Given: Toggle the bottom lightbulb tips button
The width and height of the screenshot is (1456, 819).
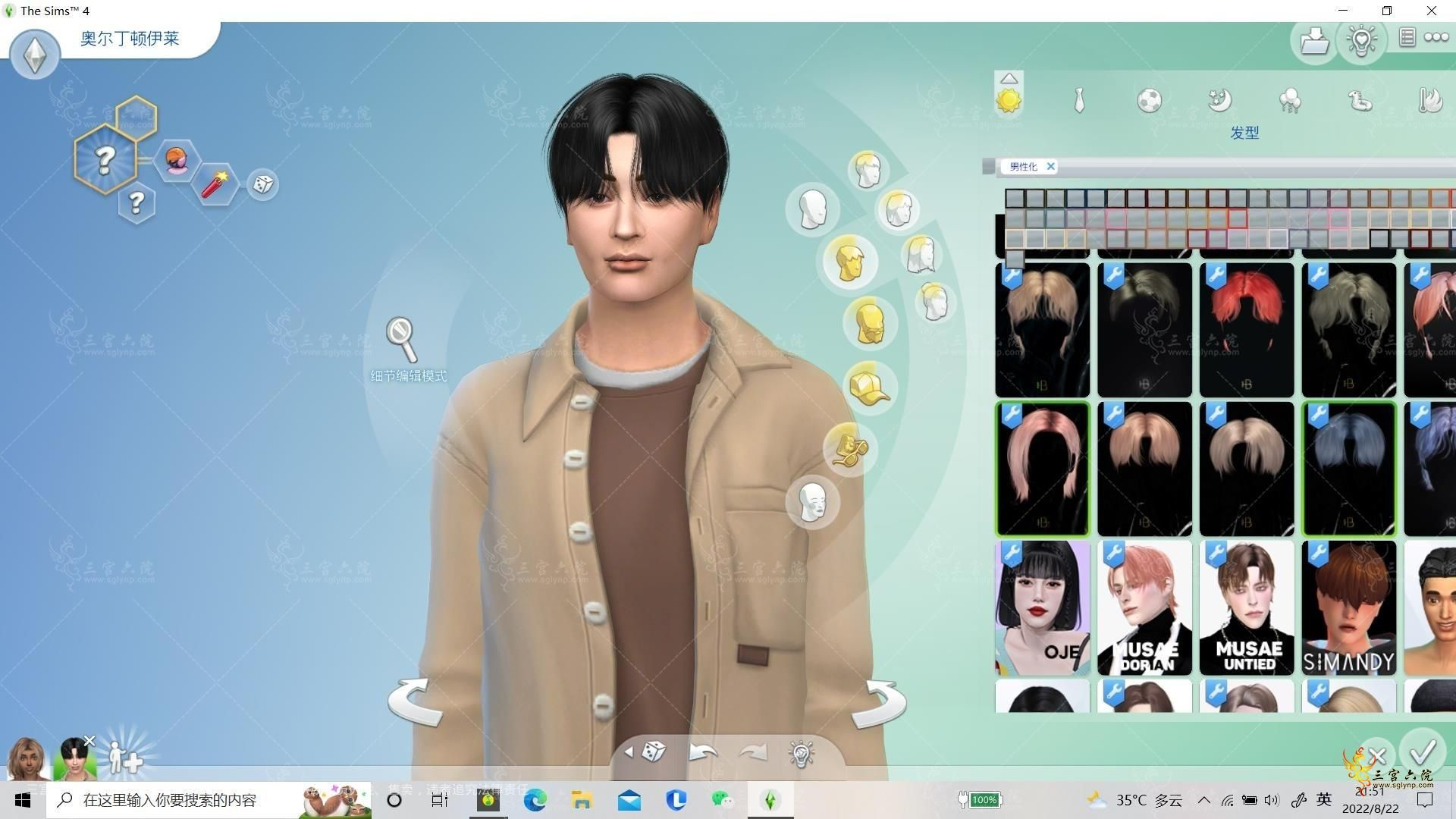Looking at the screenshot, I should [x=801, y=753].
